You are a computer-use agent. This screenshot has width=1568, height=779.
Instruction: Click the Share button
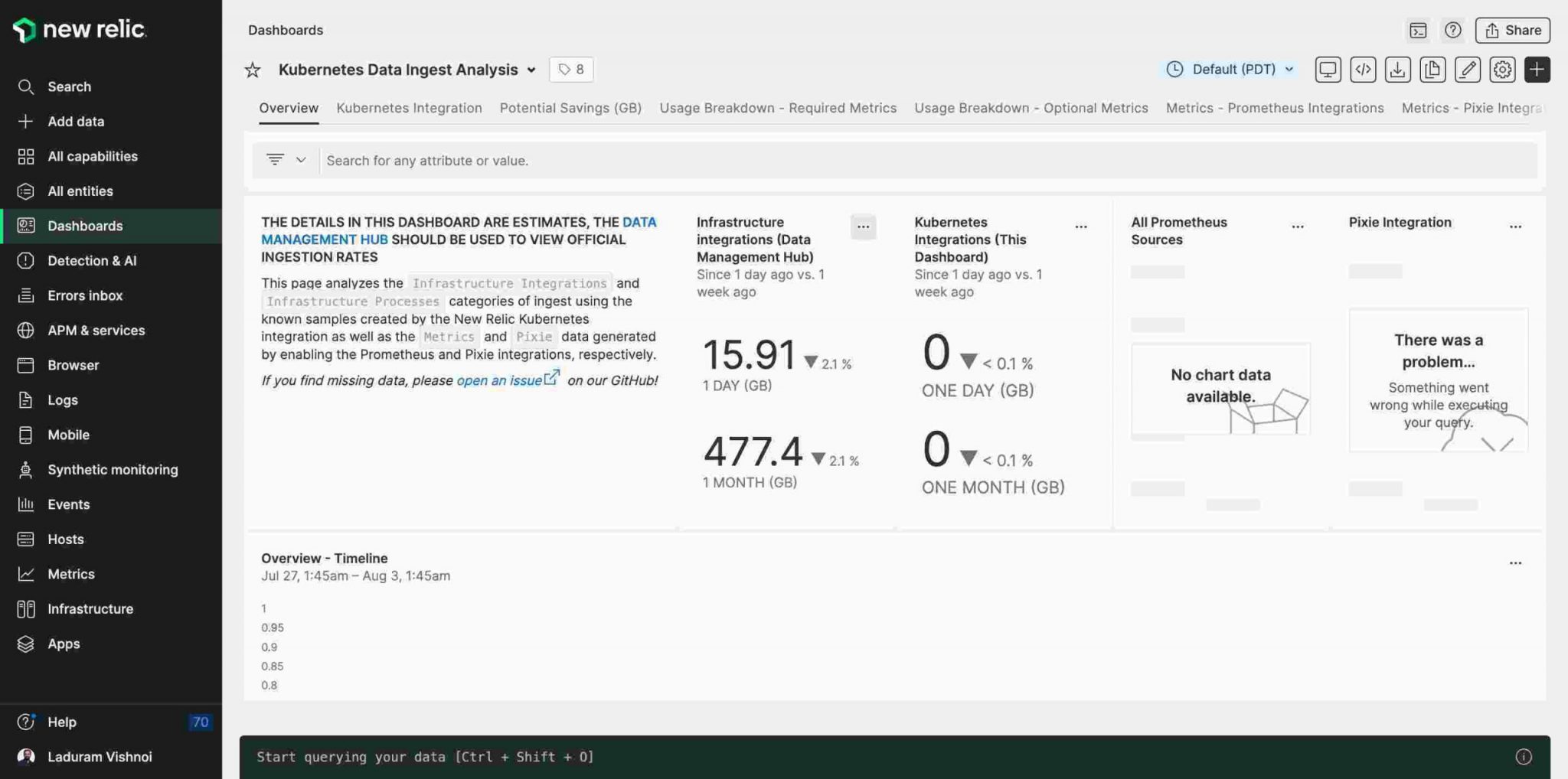[x=1512, y=31]
